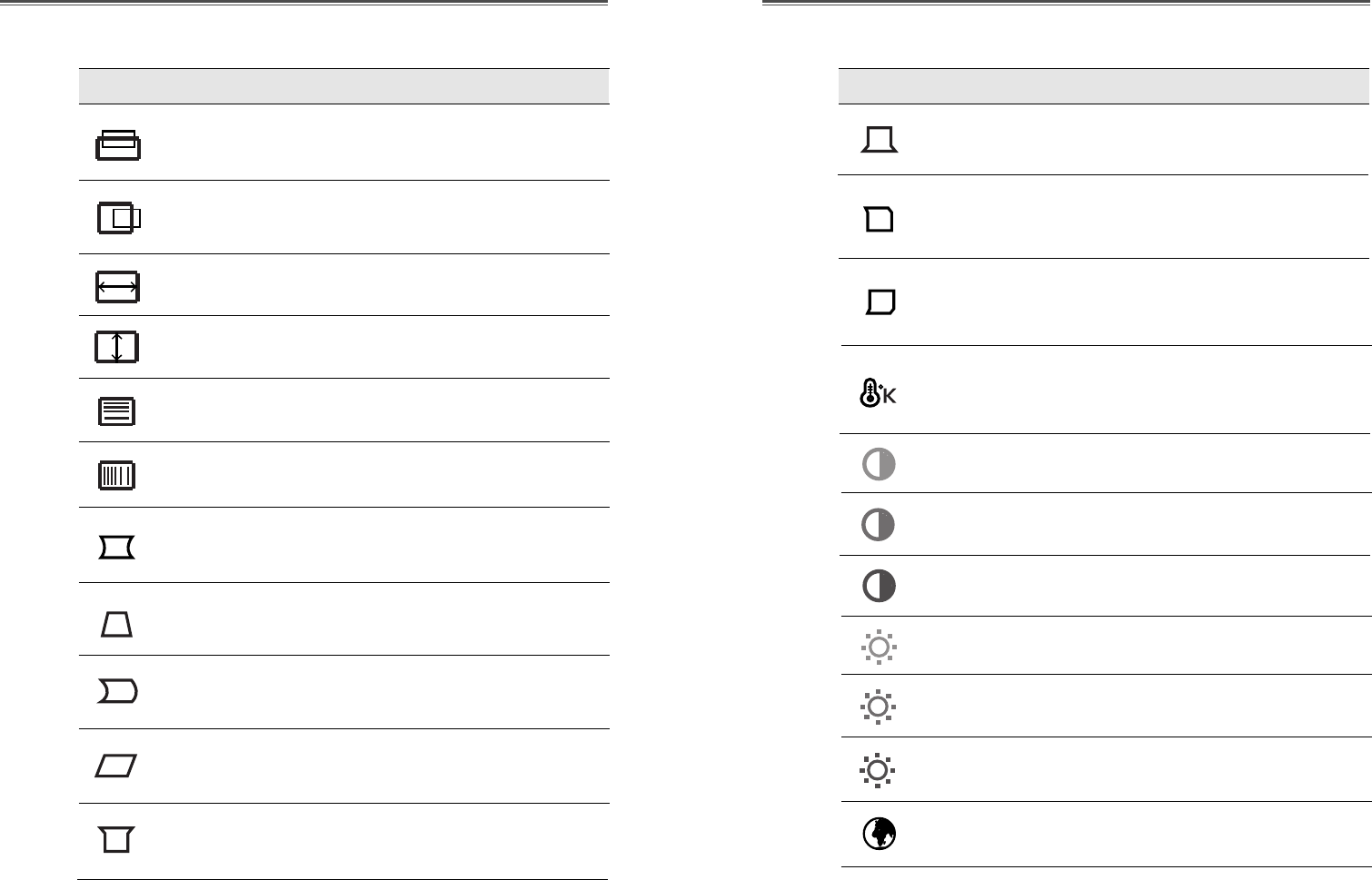Image resolution: width=1372 pixels, height=880 pixels.
Task: Select the vertical position stacked-rectangles icon
Action: click(x=117, y=145)
